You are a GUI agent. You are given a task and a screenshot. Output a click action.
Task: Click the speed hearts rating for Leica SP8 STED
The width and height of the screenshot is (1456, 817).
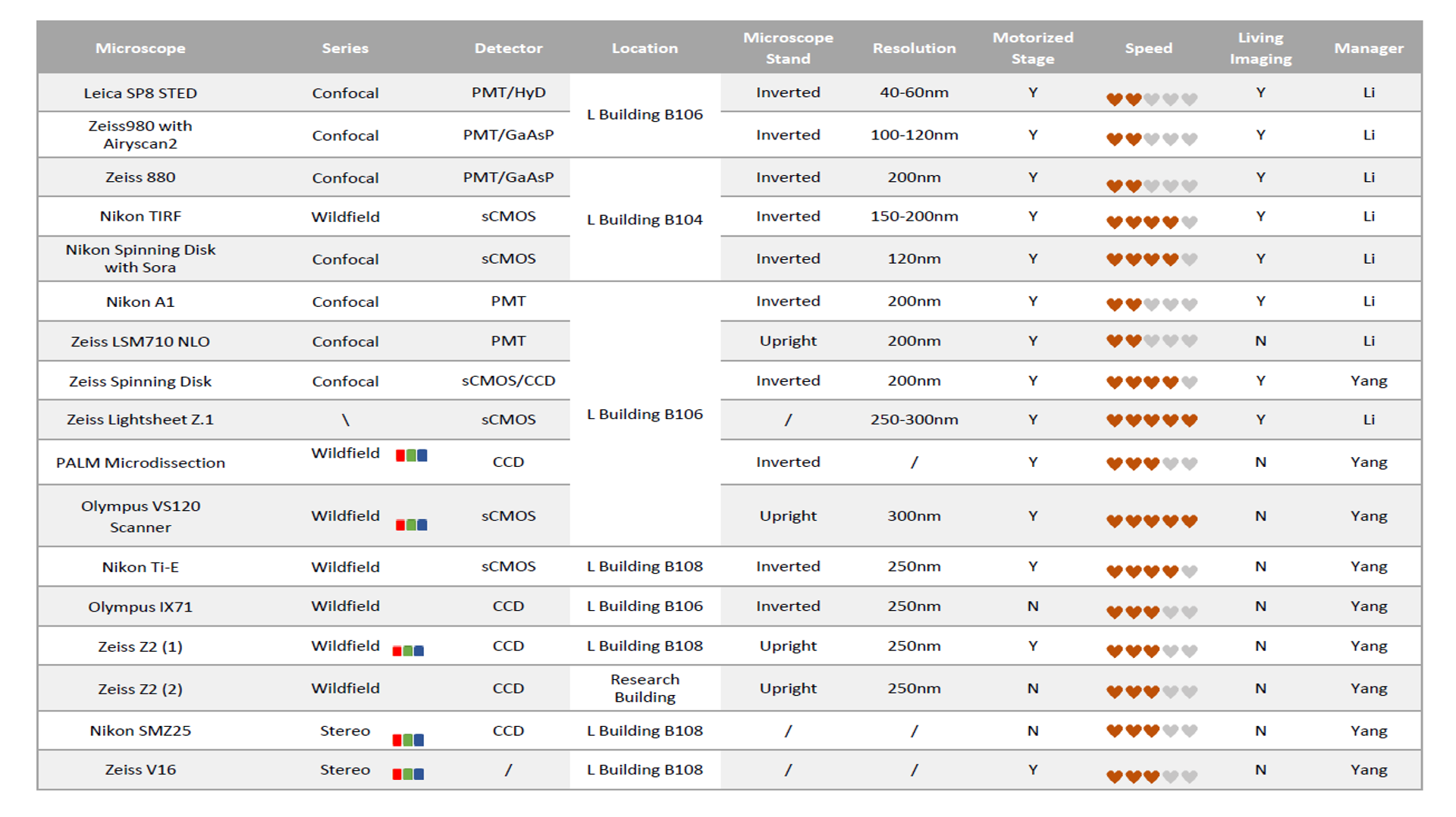[x=1151, y=99]
